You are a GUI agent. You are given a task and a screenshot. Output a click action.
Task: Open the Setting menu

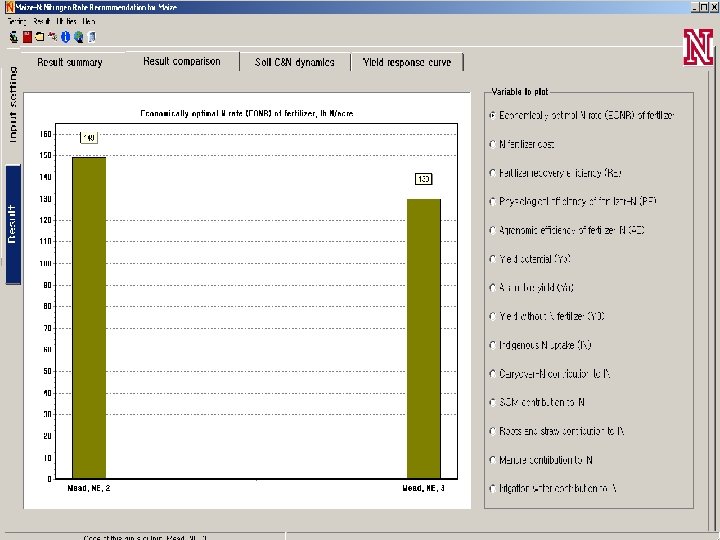point(17,22)
